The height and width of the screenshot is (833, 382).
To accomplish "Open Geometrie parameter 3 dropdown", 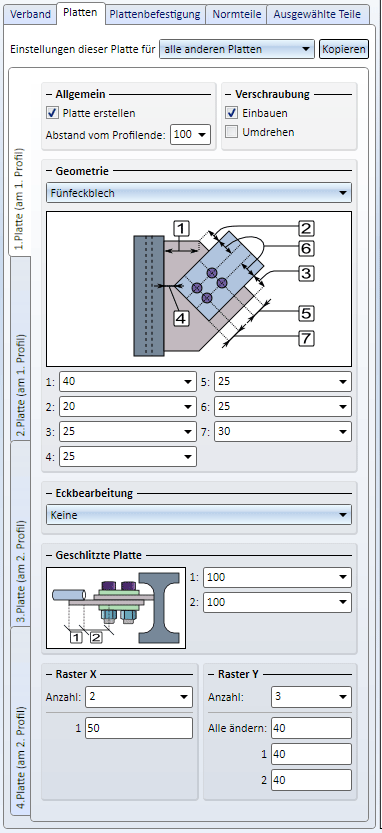I will coord(128,432).
